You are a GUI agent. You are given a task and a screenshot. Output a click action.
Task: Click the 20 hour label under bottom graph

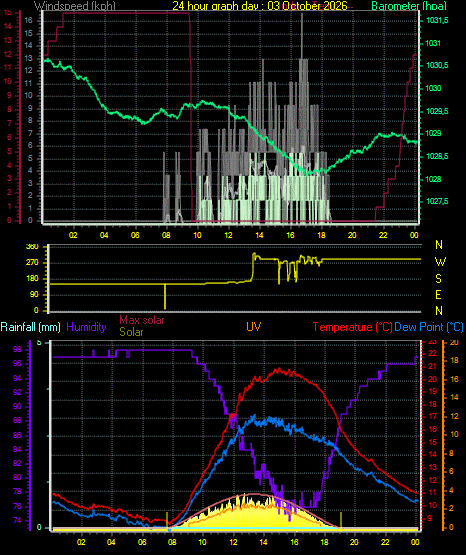(354, 542)
